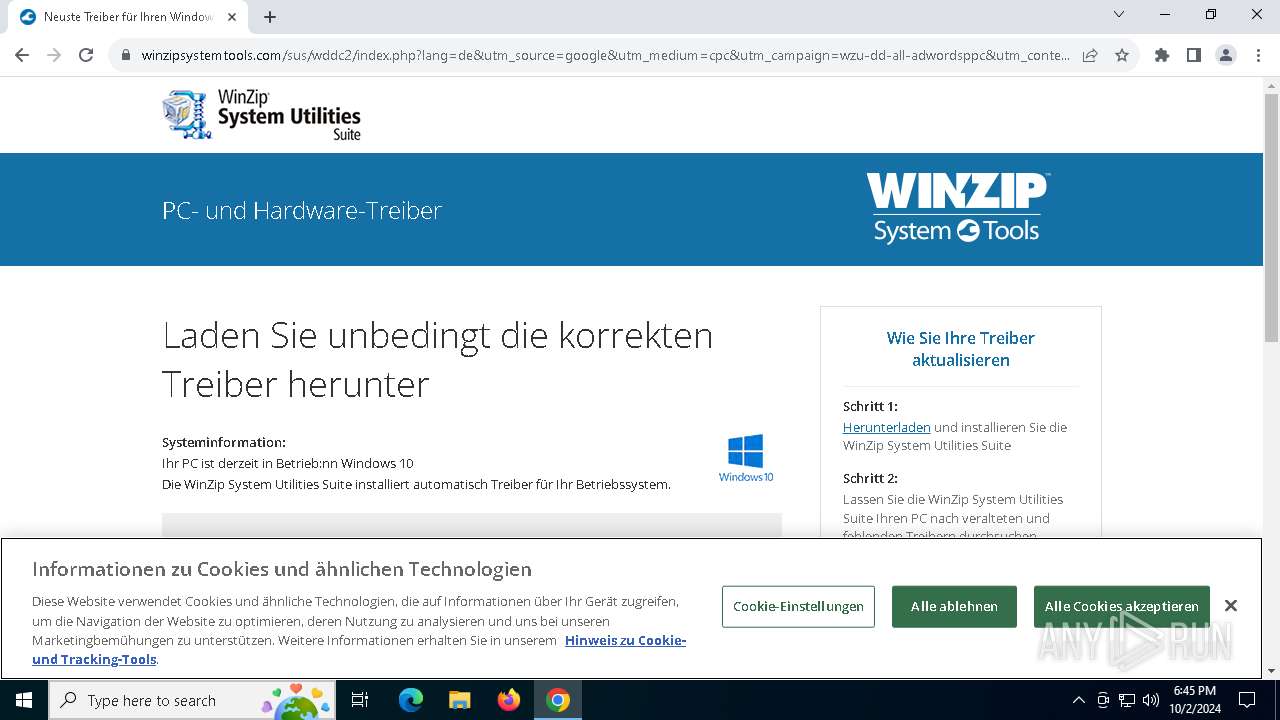Click the PC- und Hardware-Treiber banner title
This screenshot has height=720, width=1280.
[x=302, y=210]
